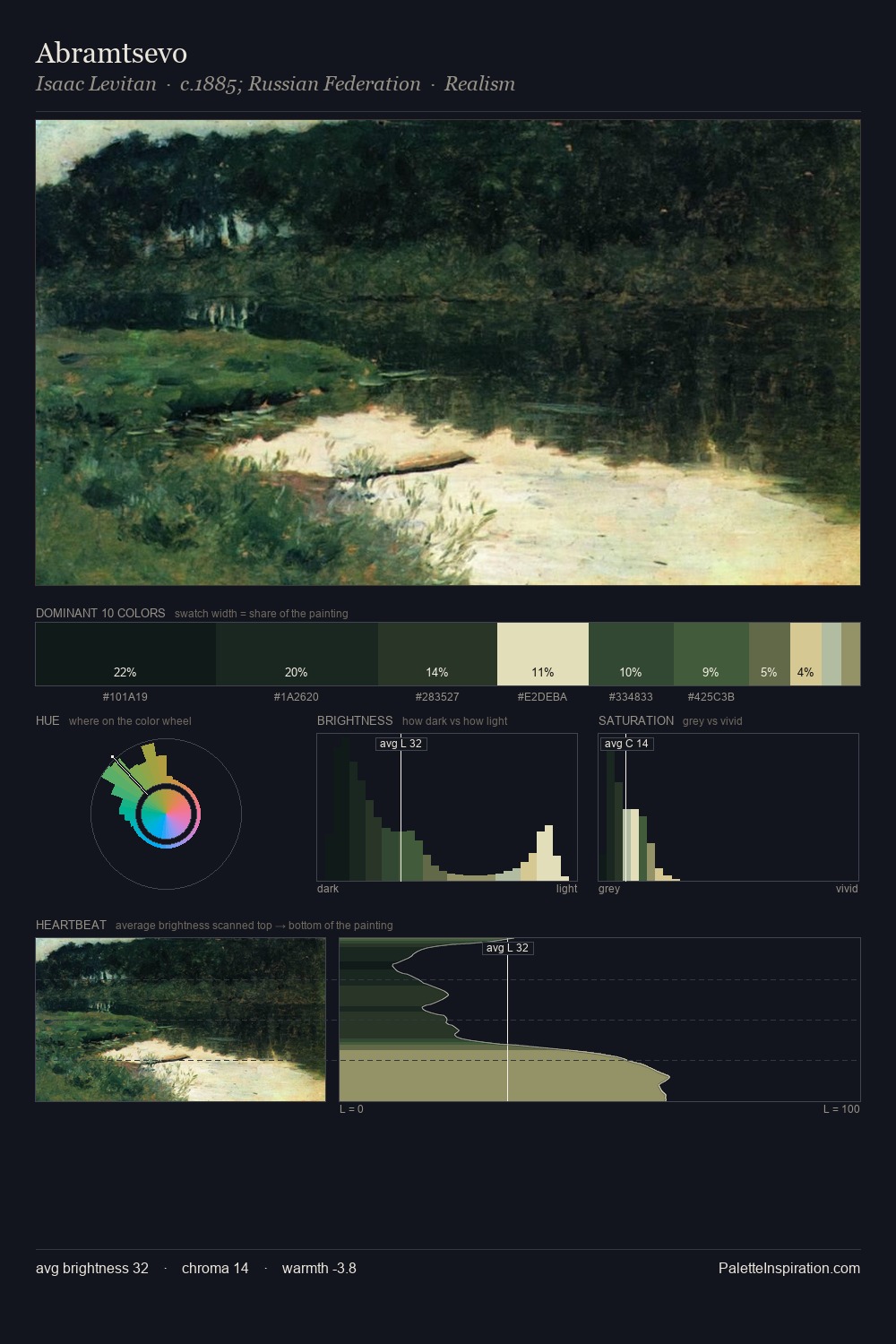
Task: Click the 'Abramtsevo' title text
Action: coord(111,54)
